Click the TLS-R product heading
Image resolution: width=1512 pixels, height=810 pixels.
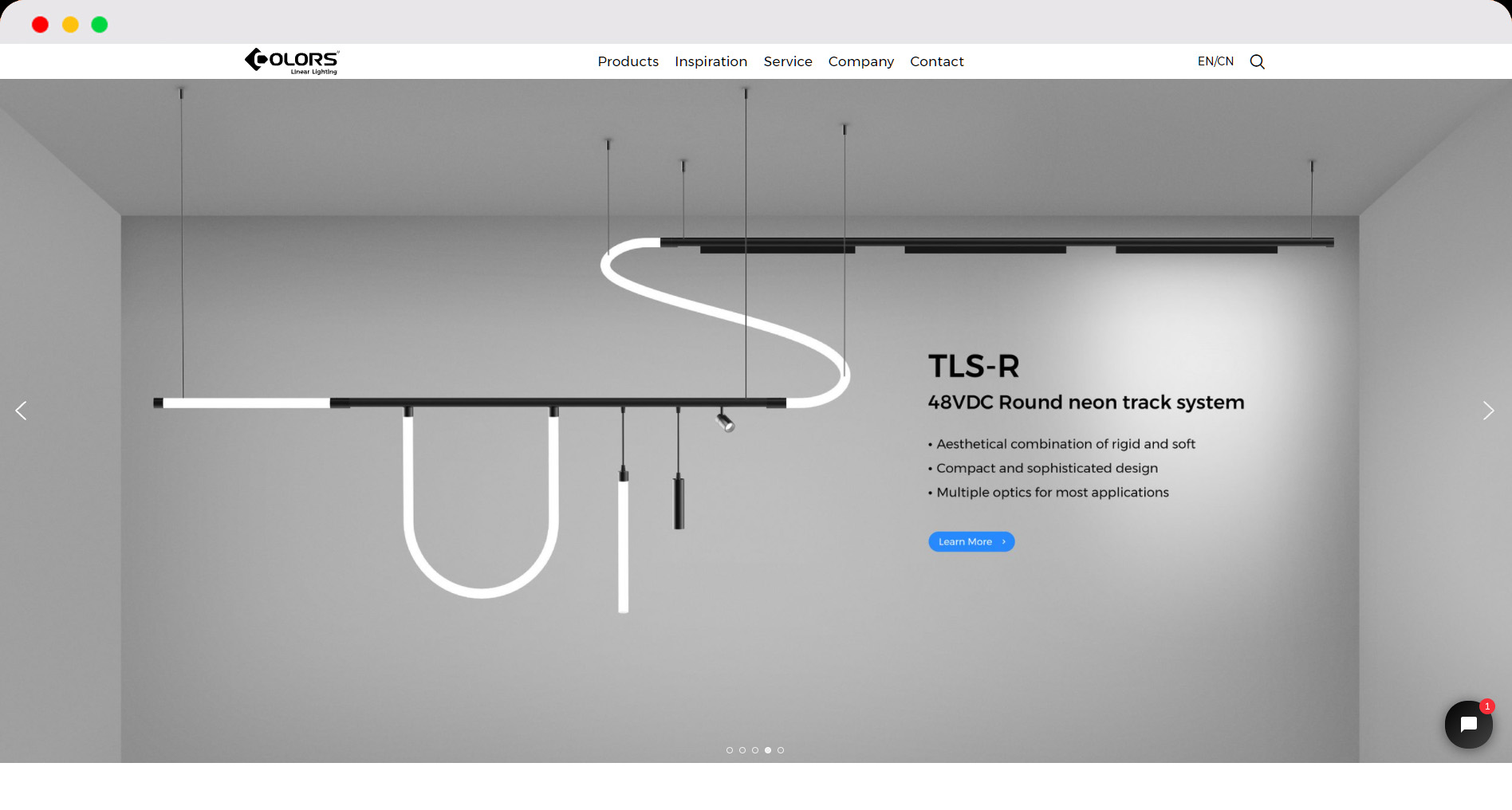tap(974, 367)
